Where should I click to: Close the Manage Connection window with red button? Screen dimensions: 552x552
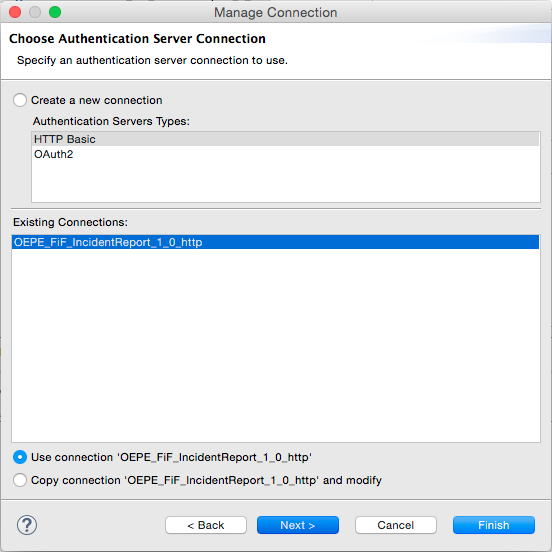tap(15, 12)
